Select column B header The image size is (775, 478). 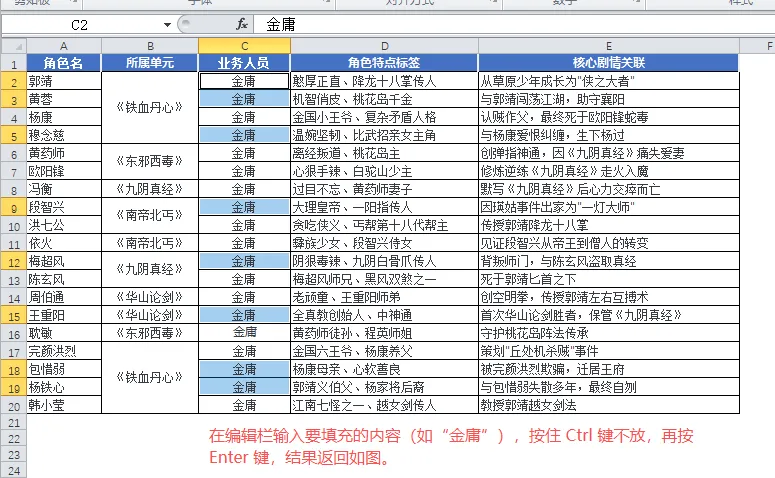[x=150, y=46]
